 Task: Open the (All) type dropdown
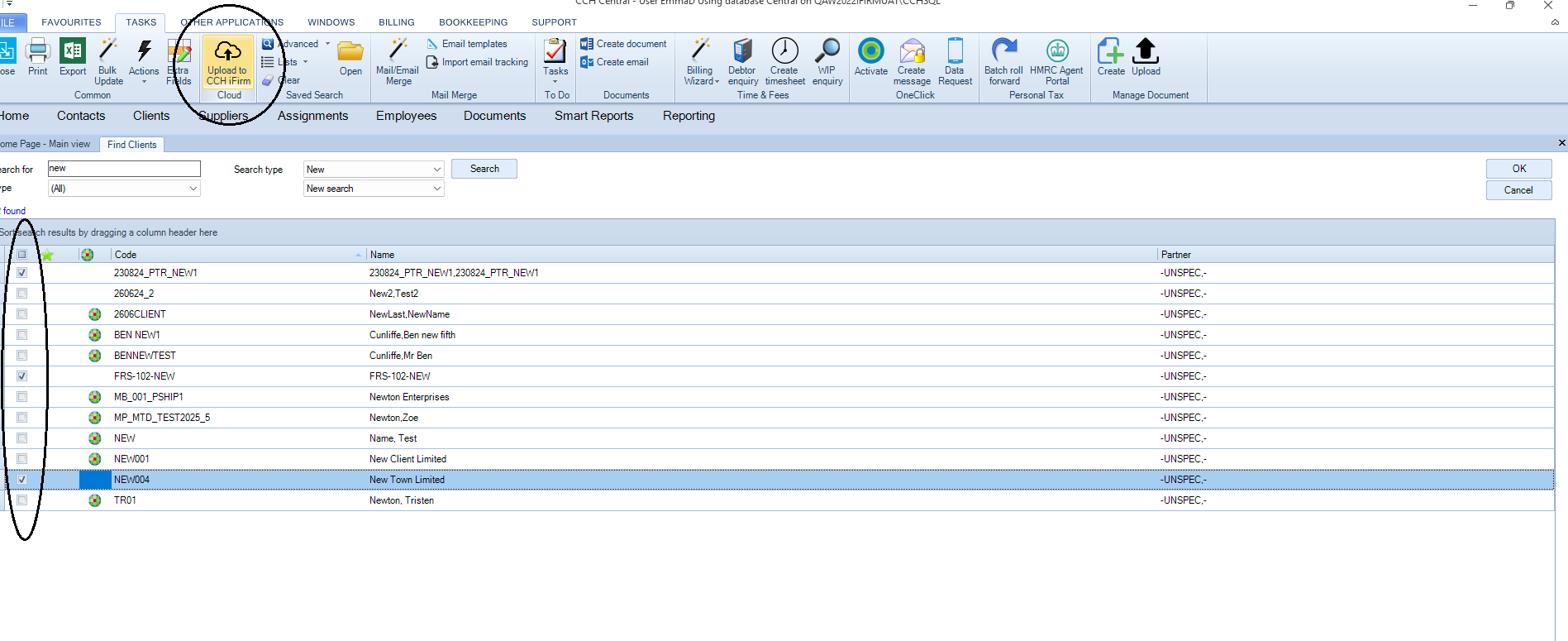pos(124,189)
